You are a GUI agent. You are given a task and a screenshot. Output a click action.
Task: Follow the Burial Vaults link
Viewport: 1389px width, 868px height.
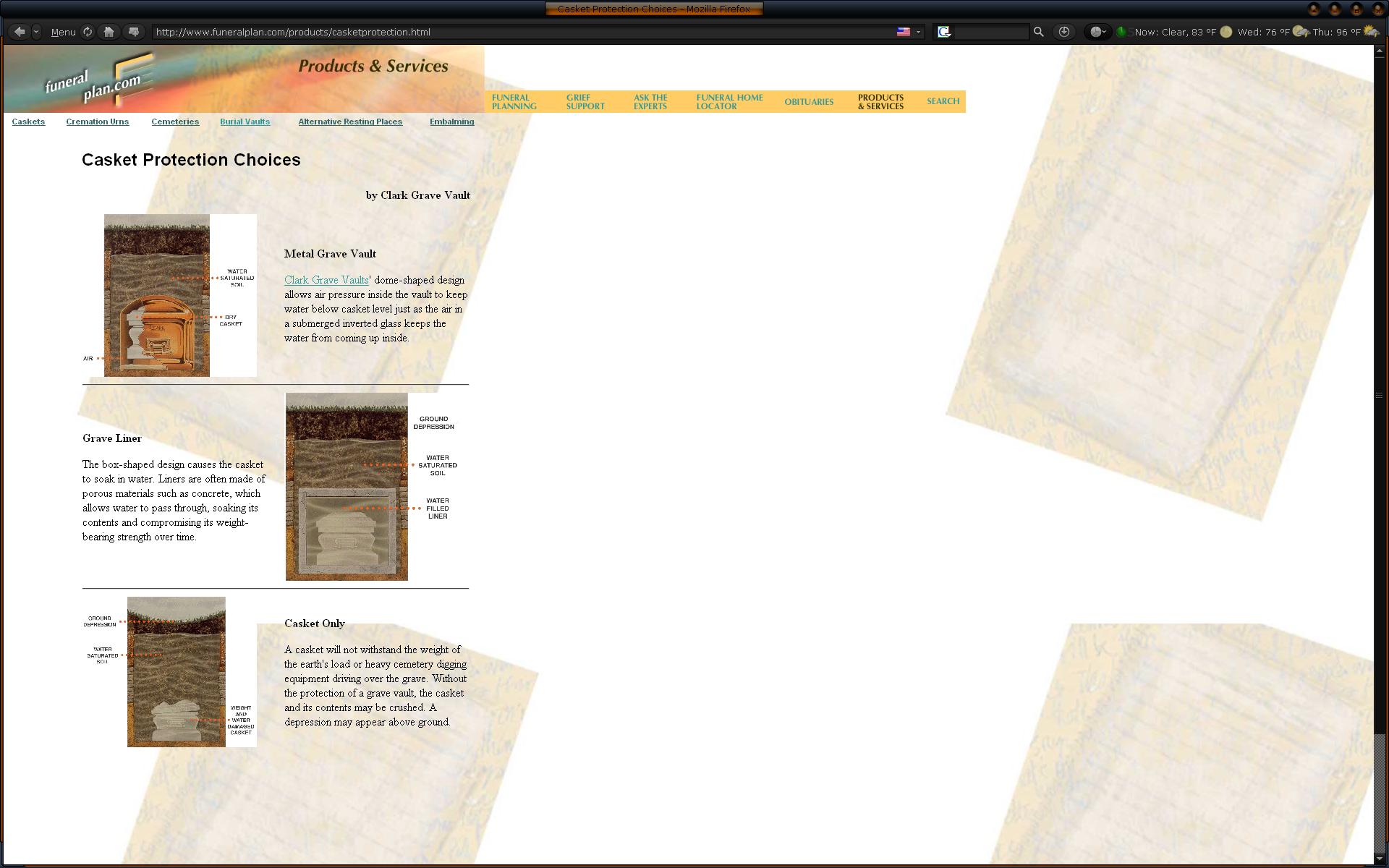point(245,122)
